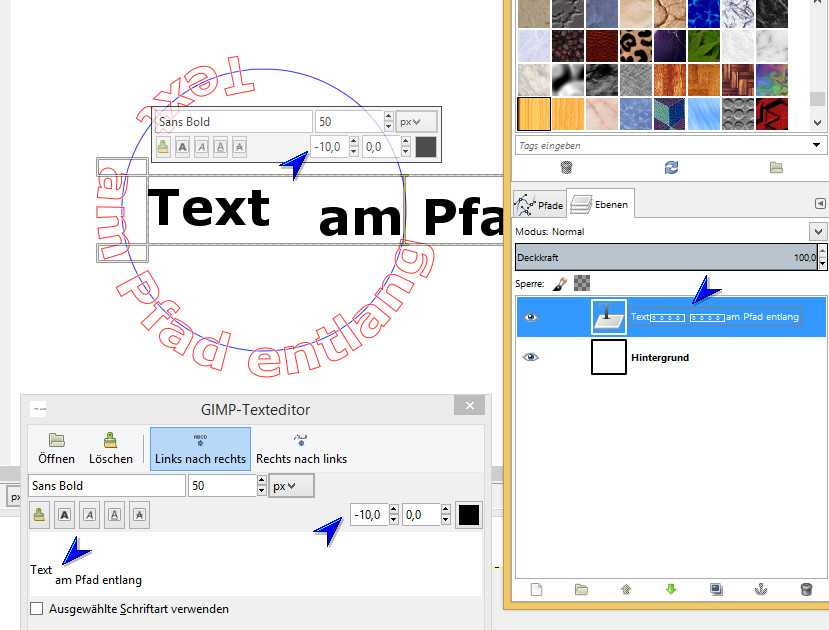Select the leopard print pattern thumbnail
The image size is (829, 630).
[x=635, y=46]
